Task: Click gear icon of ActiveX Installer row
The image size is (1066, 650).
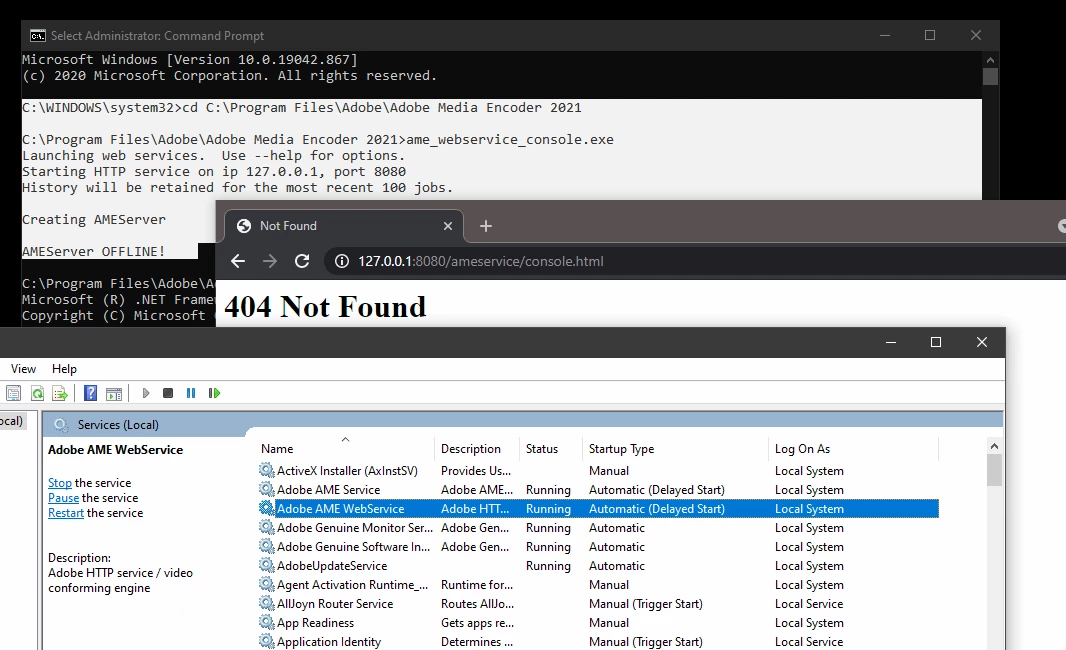Action: (266, 470)
